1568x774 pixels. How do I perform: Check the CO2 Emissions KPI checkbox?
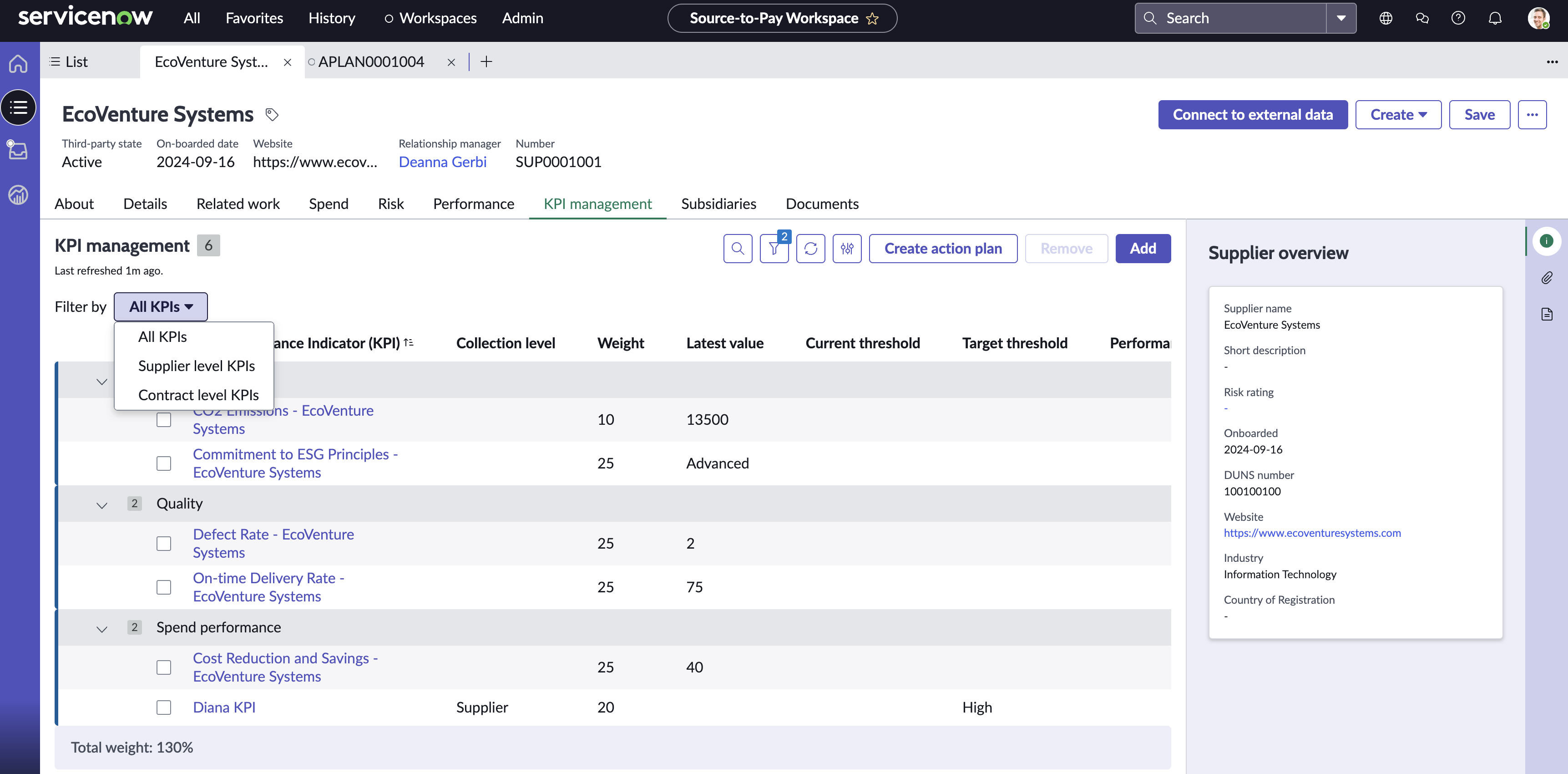[164, 420]
